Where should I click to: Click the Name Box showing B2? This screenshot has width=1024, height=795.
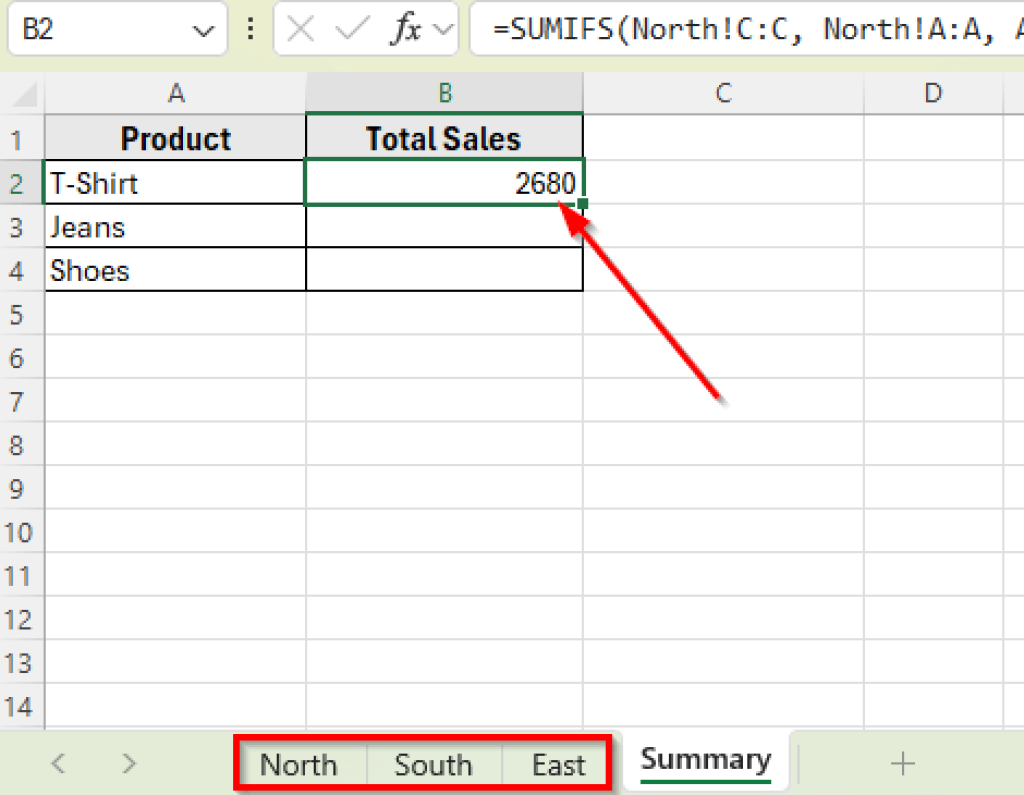click(118, 29)
